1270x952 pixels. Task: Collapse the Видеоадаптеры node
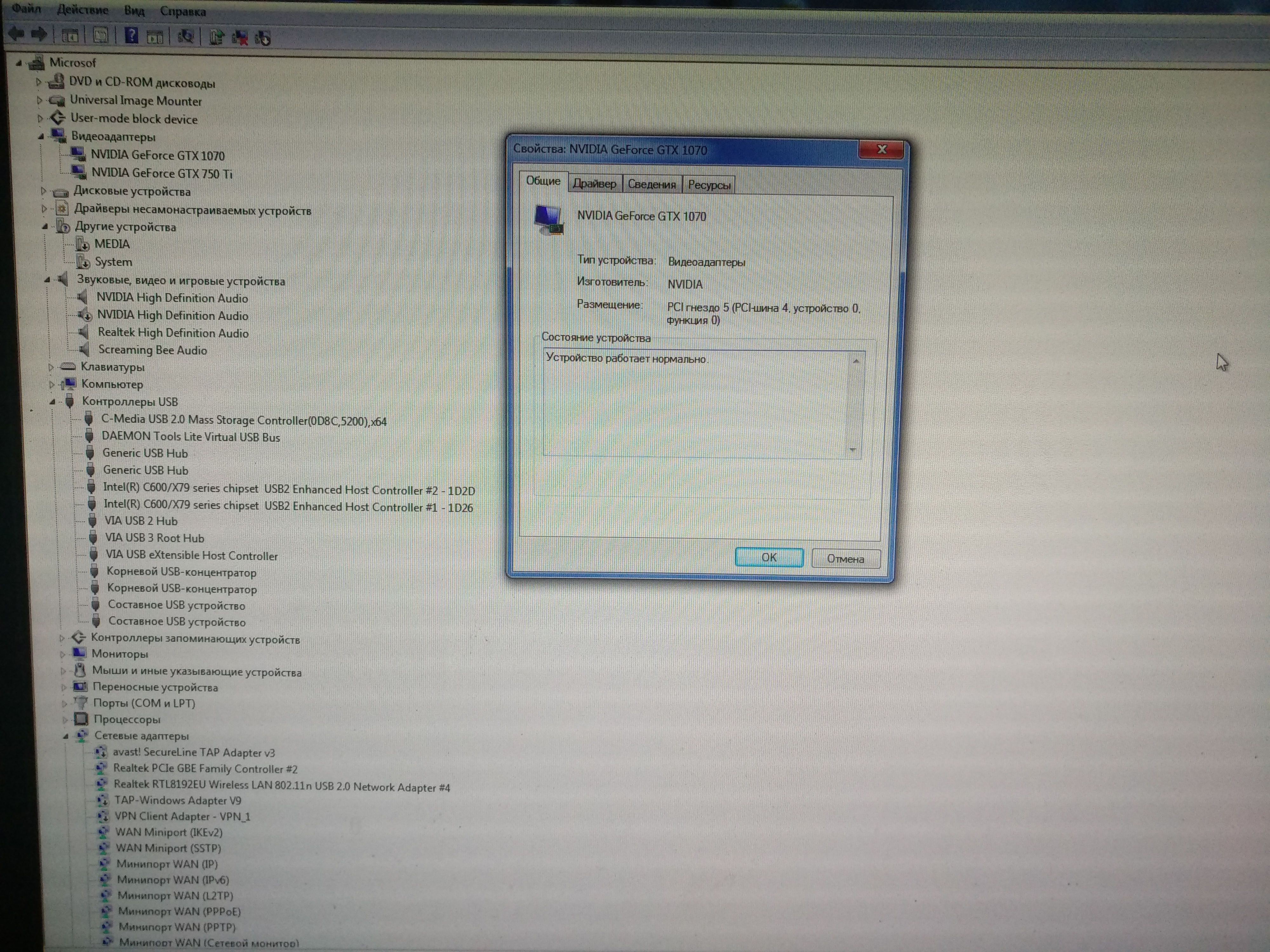click(x=41, y=136)
